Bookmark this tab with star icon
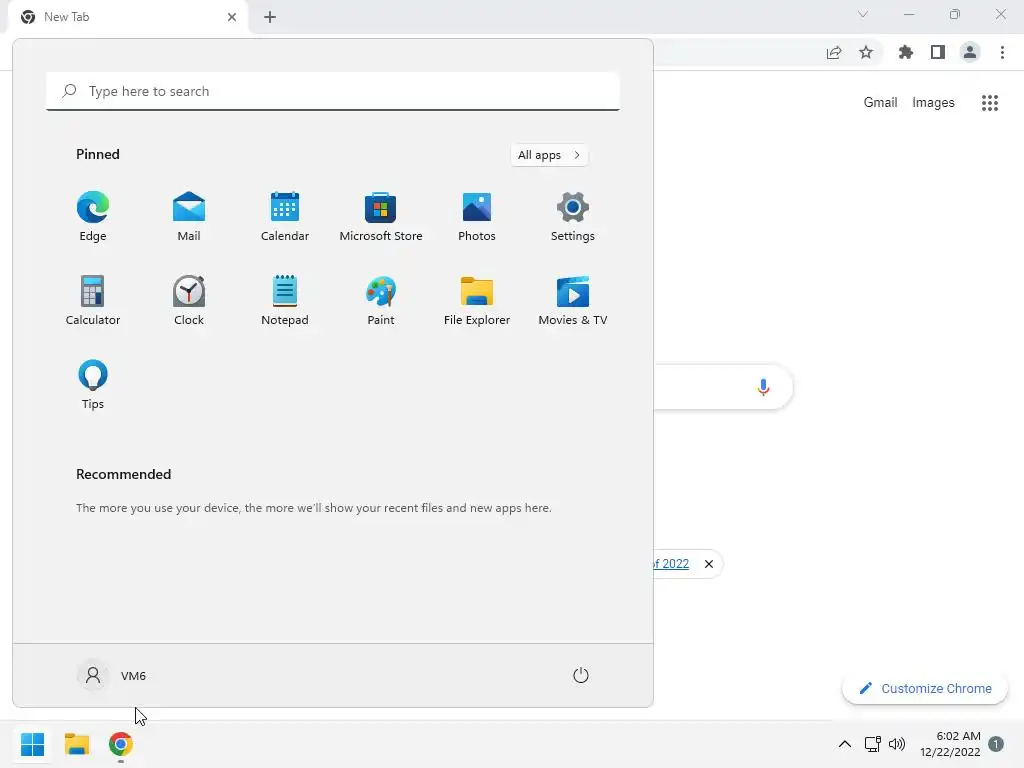The width and height of the screenshot is (1024, 768). click(866, 52)
